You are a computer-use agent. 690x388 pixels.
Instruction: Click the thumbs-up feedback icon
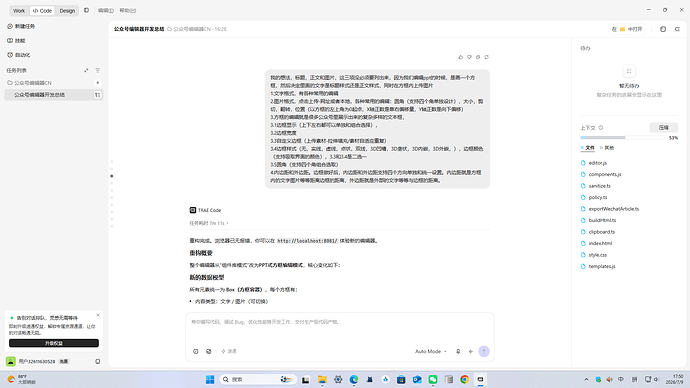(461, 57)
